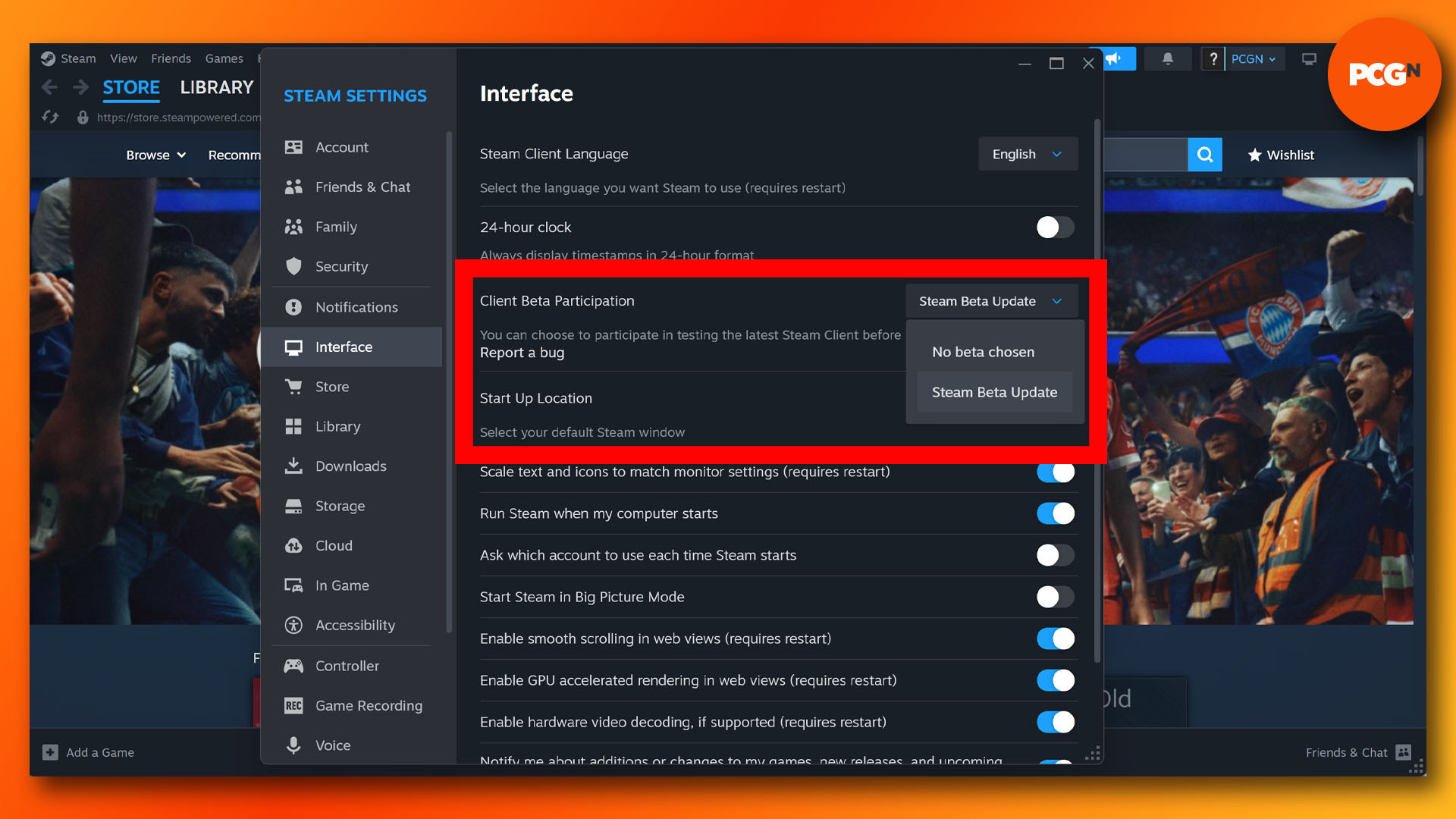1456x819 pixels.
Task: Toggle GPU accelerated rendering switch
Action: coord(1056,680)
